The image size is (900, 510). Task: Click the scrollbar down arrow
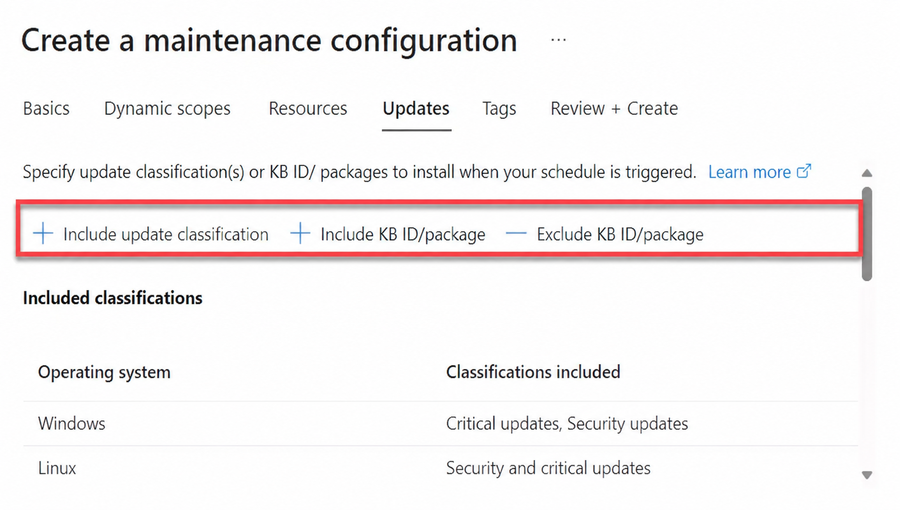[x=867, y=475]
